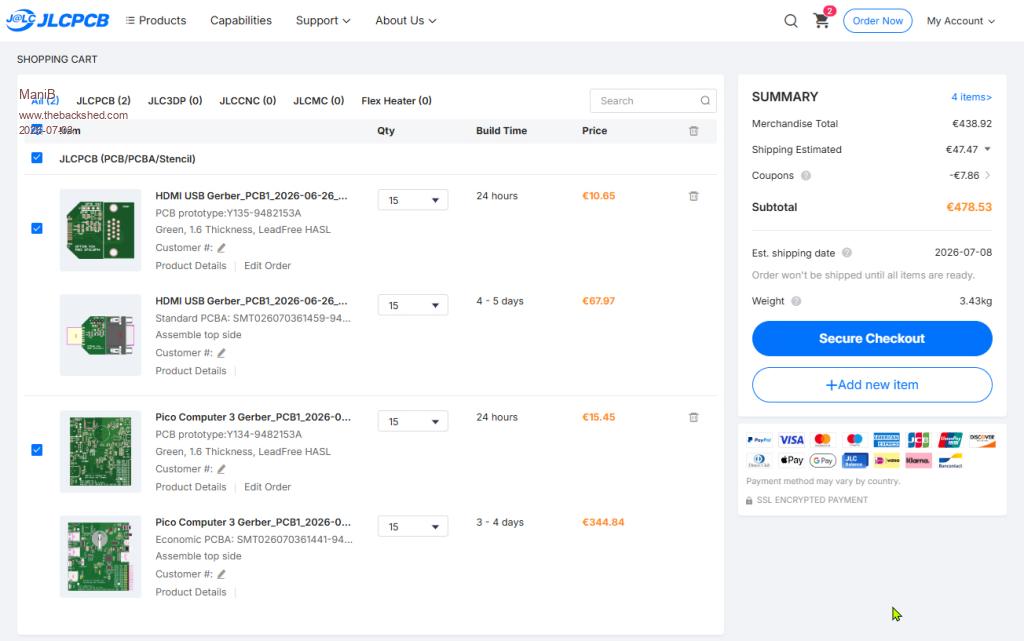Click the Bancontact payment icon
This screenshot has height=641, width=1024.
950,460
